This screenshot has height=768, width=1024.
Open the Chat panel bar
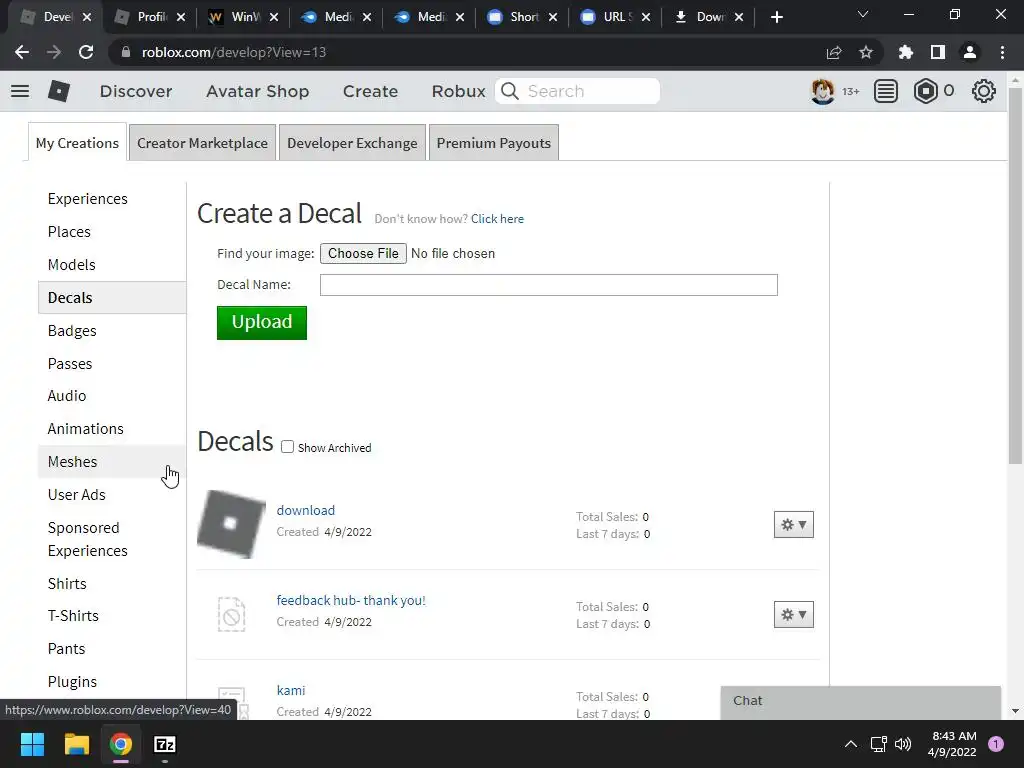[860, 701]
